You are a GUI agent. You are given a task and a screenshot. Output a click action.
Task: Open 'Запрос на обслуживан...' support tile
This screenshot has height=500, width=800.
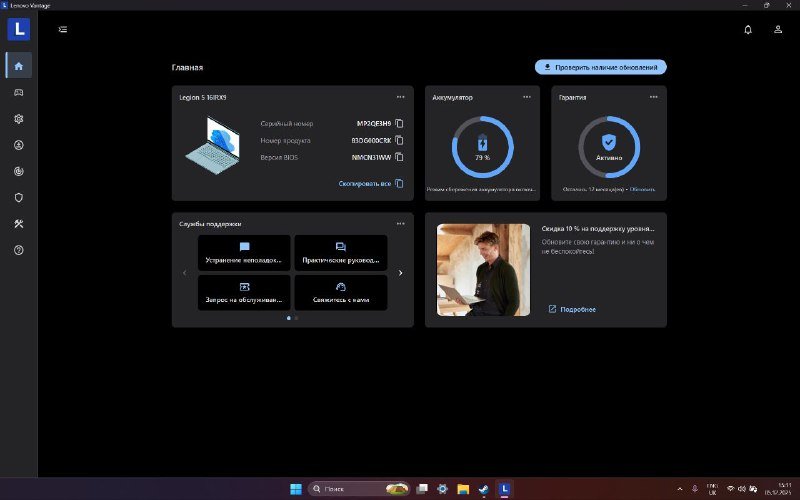[244, 293]
